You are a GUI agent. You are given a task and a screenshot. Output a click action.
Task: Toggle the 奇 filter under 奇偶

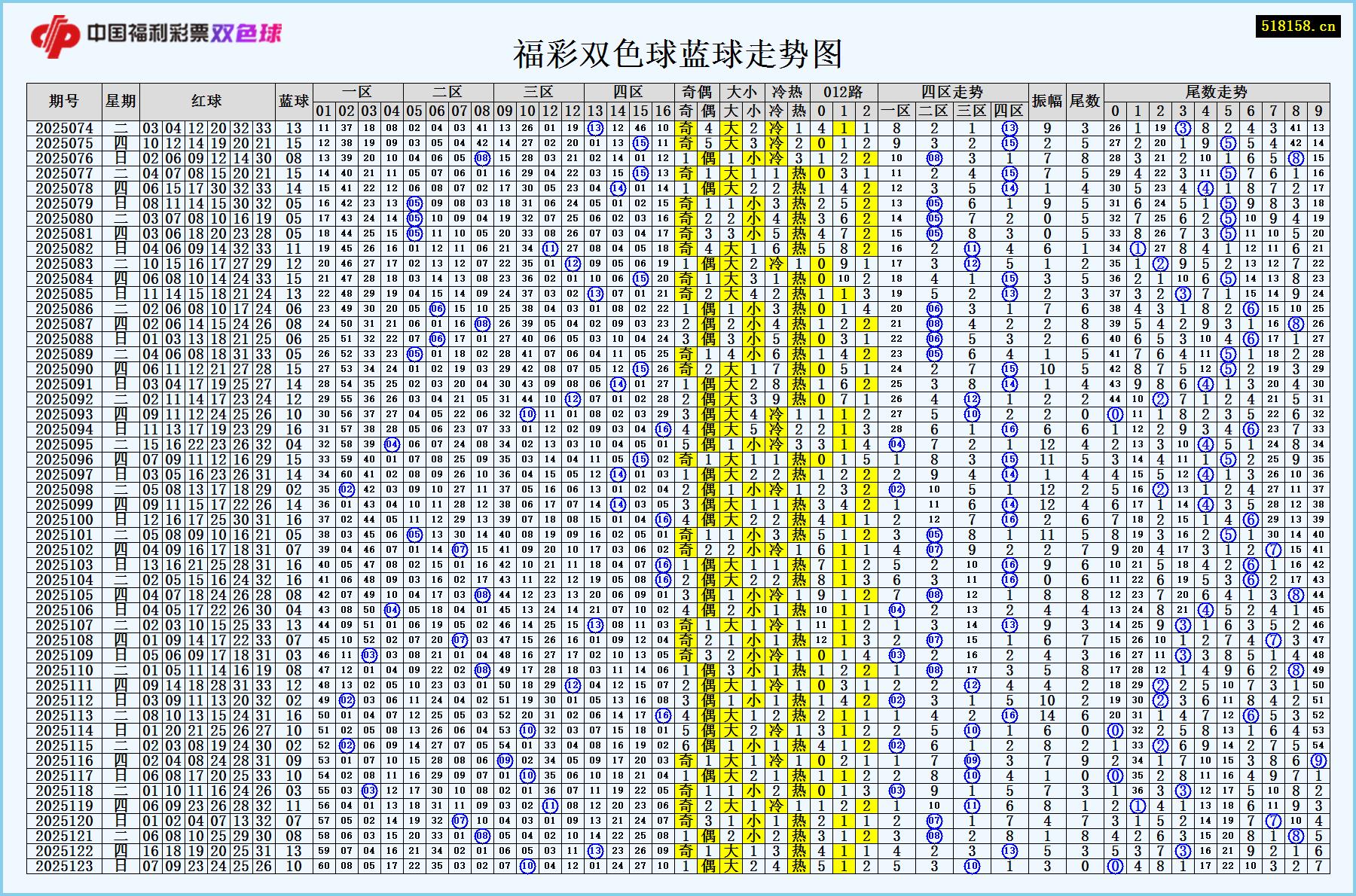pyautogui.click(x=686, y=110)
